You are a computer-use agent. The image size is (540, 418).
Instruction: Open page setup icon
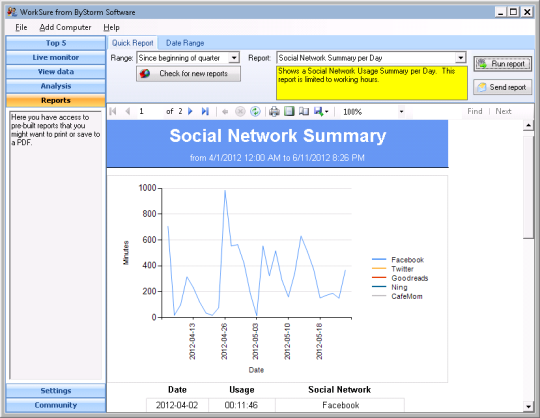(x=304, y=111)
